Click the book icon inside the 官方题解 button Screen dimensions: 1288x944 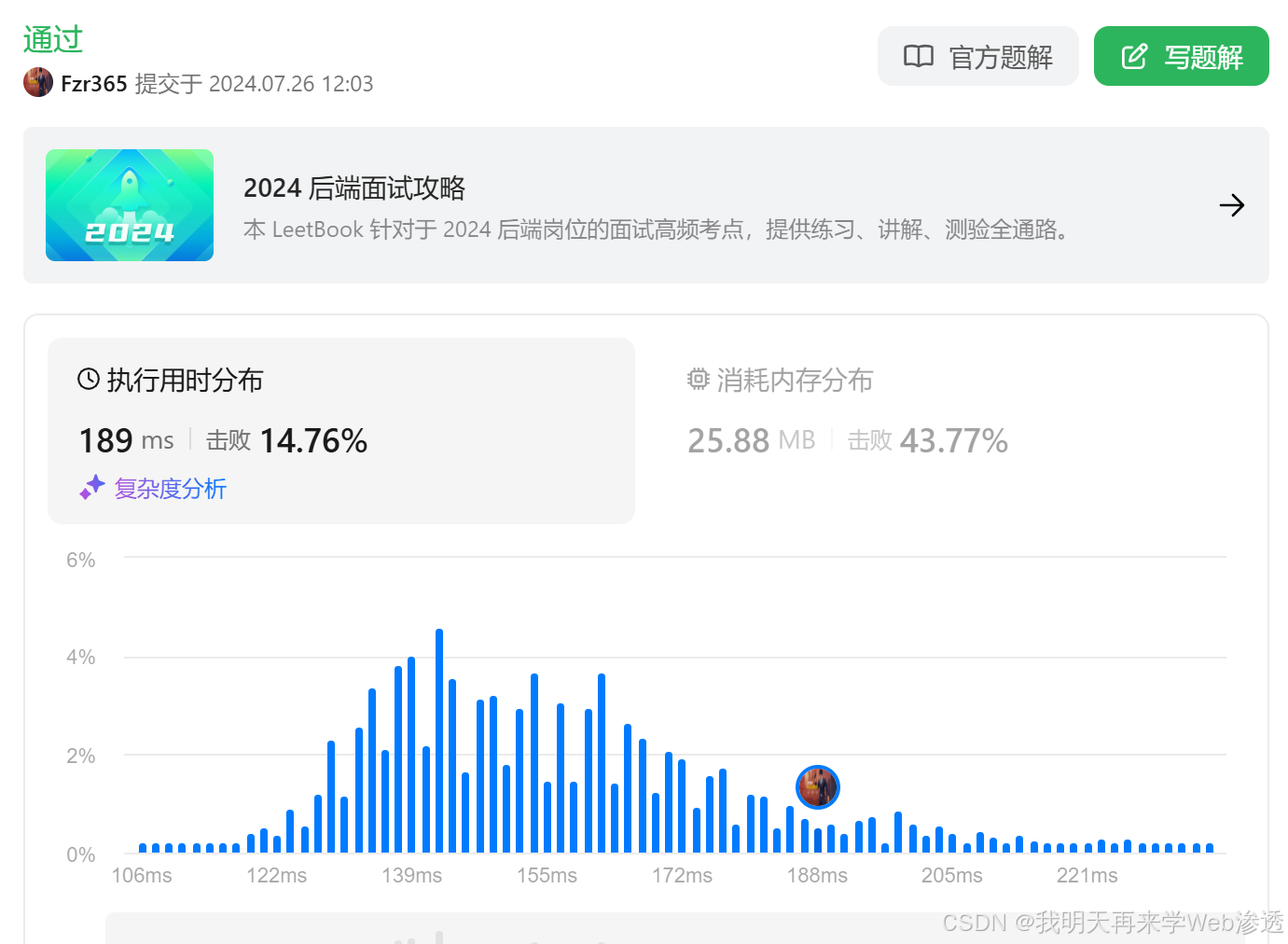point(919,56)
